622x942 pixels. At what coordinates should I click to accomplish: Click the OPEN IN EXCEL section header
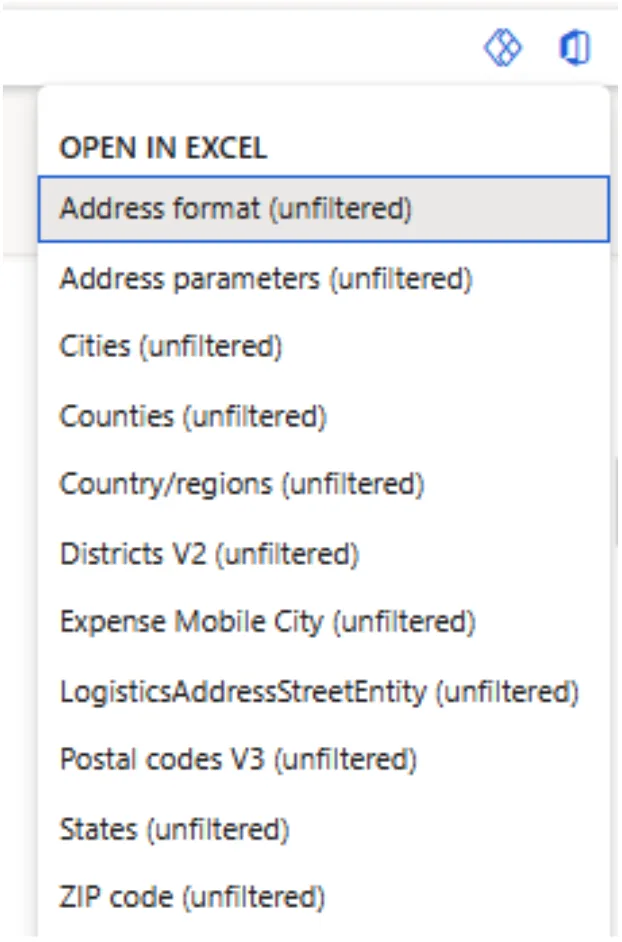click(x=163, y=149)
